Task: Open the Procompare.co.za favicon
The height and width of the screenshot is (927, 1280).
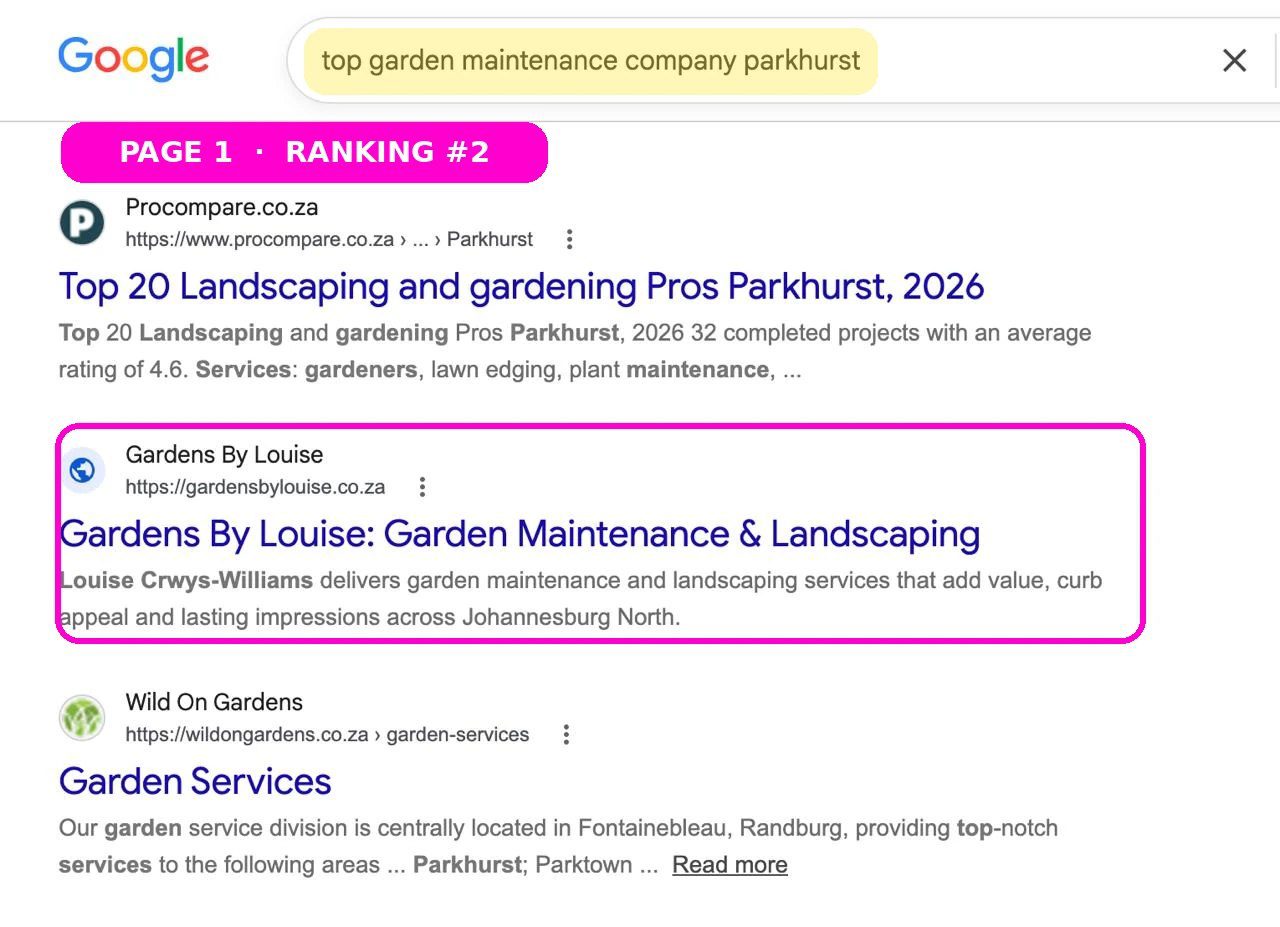Action: pyautogui.click(x=82, y=222)
